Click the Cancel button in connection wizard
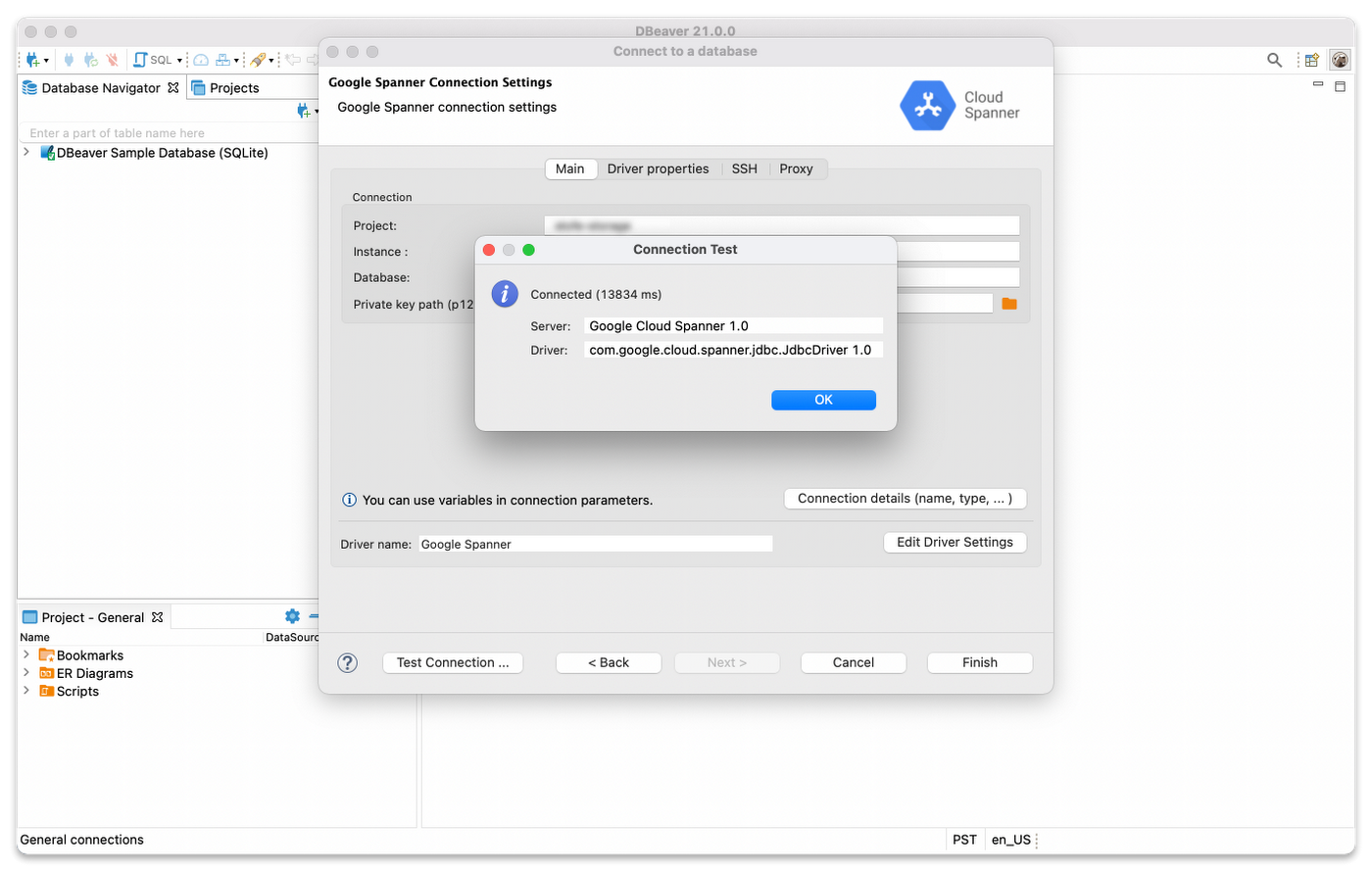Viewport: 1372px width, 871px height. (x=854, y=663)
